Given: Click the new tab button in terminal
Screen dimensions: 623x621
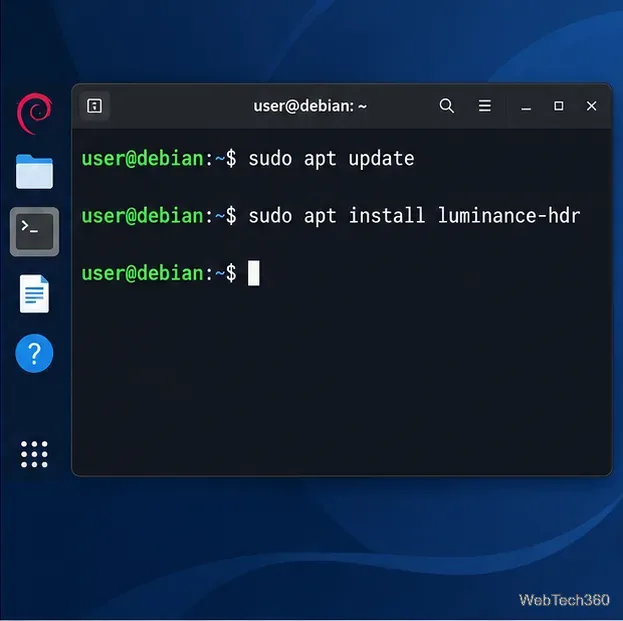Looking at the screenshot, I should [95, 106].
